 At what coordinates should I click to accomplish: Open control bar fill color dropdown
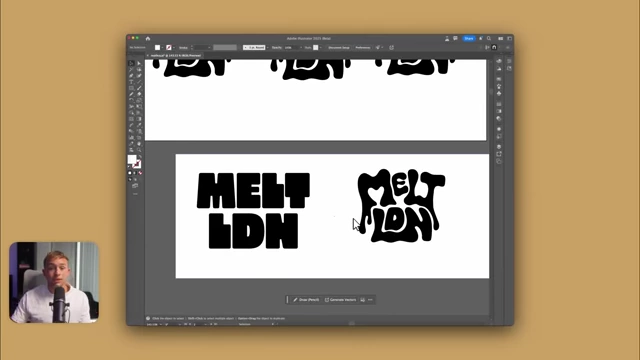[162, 48]
